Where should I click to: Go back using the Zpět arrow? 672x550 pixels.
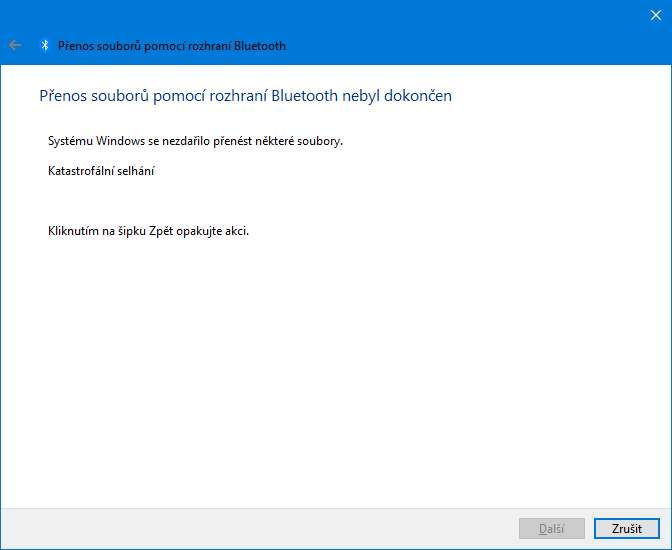(15, 45)
